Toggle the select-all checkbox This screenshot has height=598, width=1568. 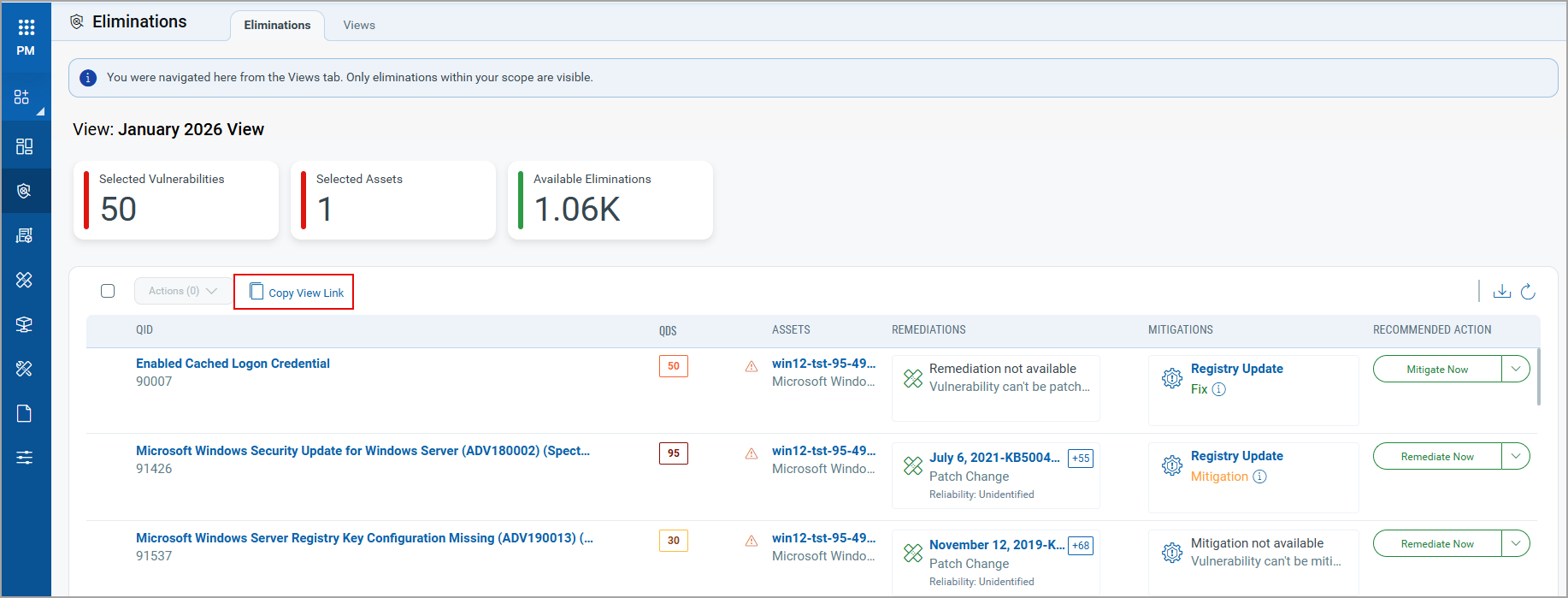[108, 291]
